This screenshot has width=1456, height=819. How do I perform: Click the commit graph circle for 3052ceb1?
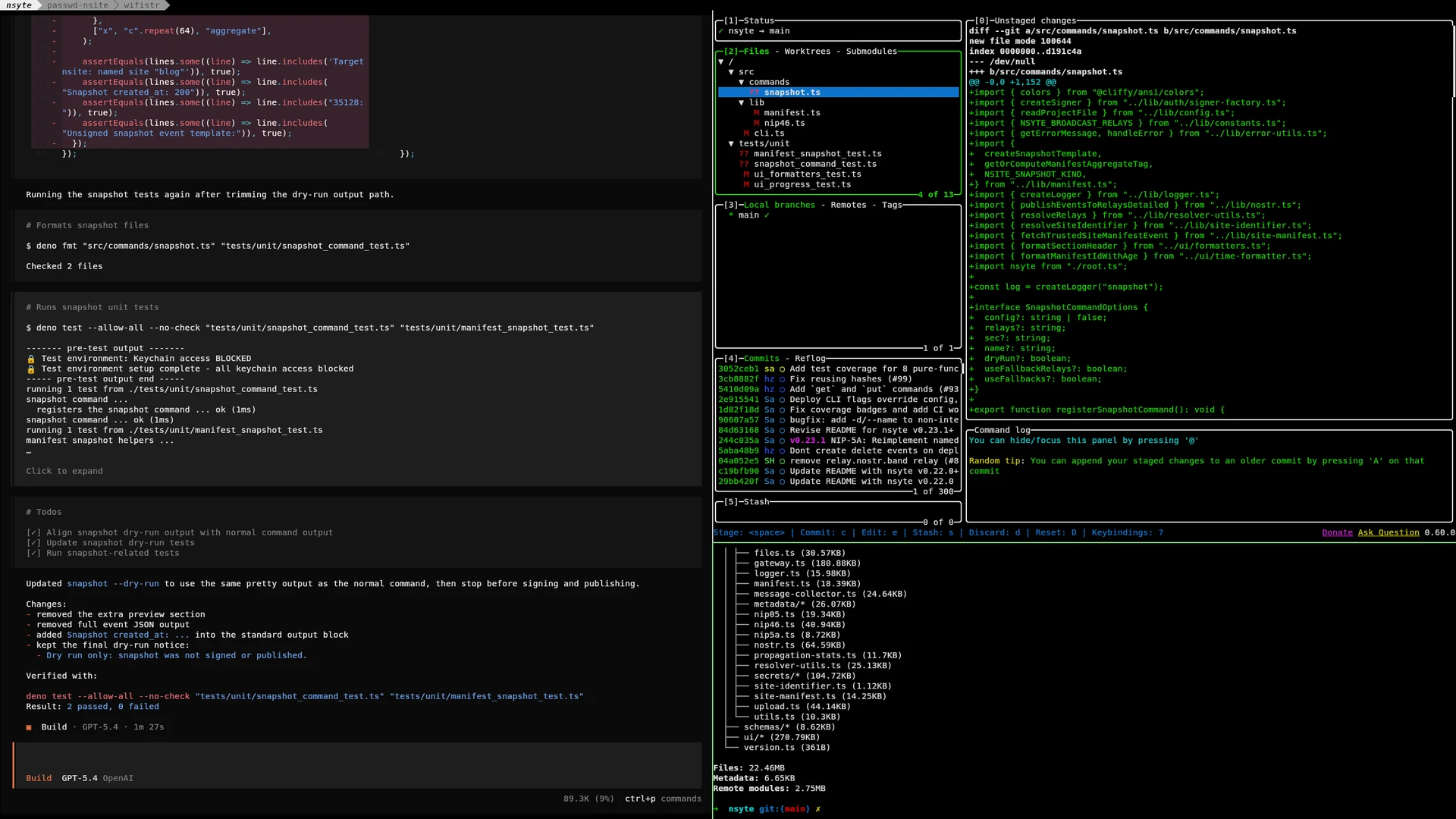pyautogui.click(x=782, y=369)
